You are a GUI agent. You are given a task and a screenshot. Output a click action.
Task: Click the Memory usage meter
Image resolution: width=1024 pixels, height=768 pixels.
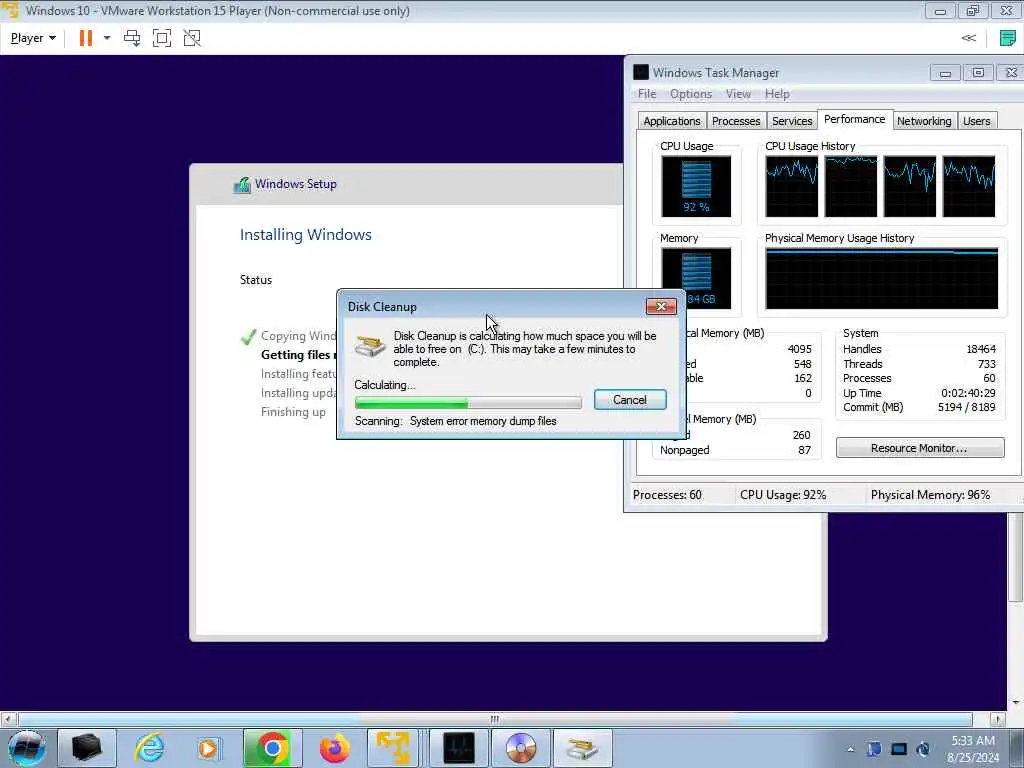tap(696, 278)
